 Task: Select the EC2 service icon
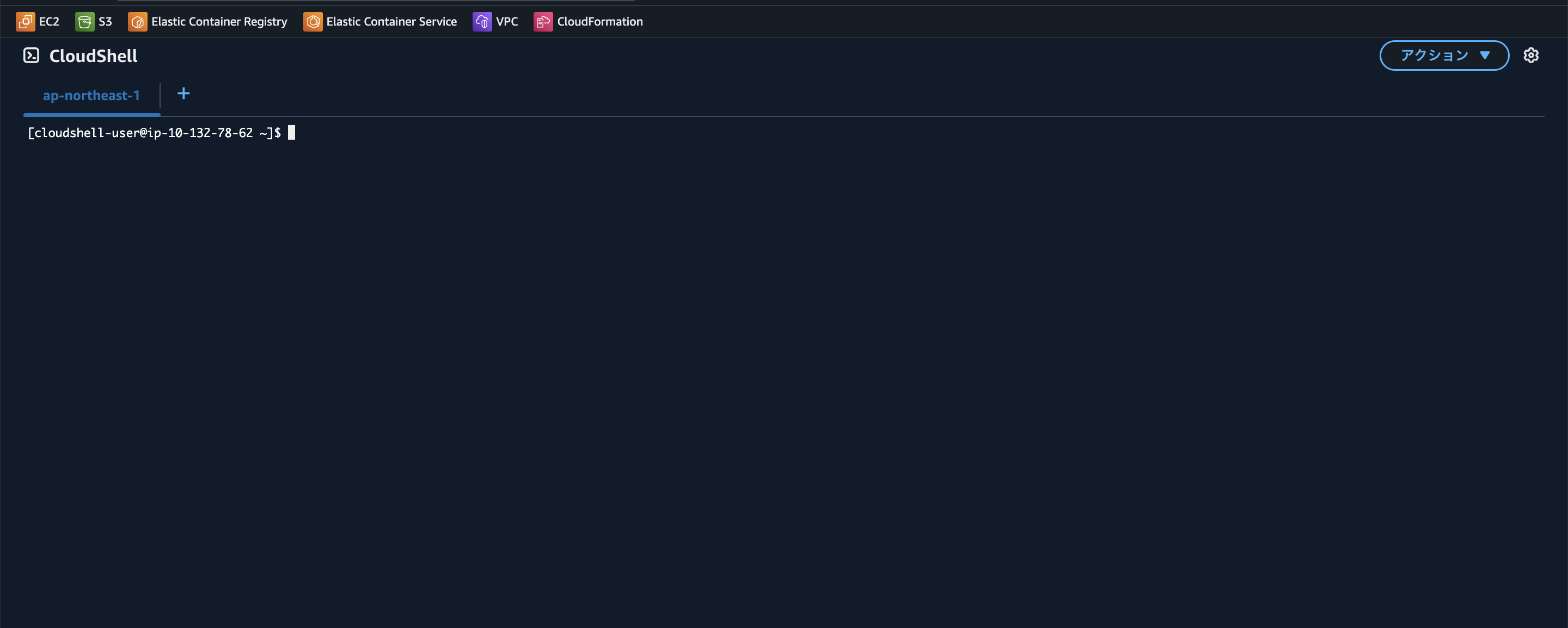click(x=25, y=21)
